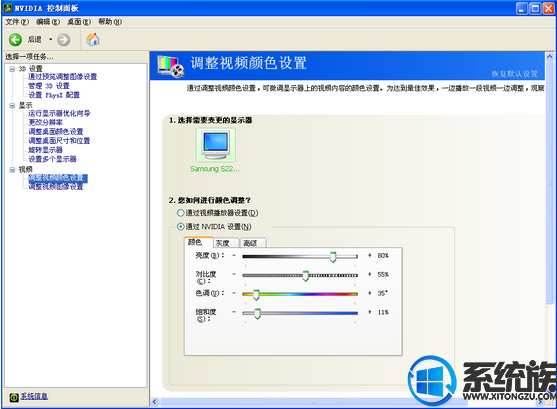Click the plus icon next to saturation 11%
The height and width of the screenshot is (409, 557).
pos(370,312)
